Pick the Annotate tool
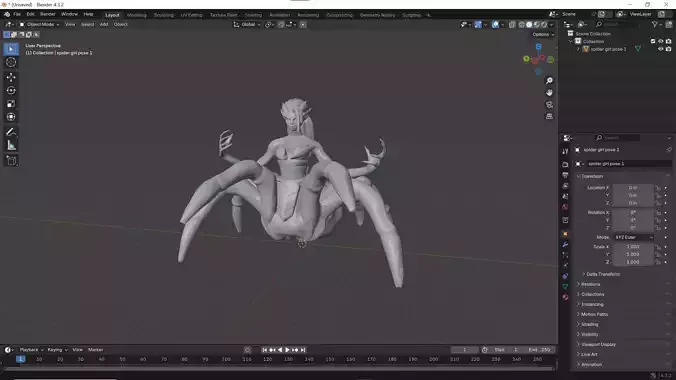Screen dimensions: 676x380 pyautogui.click(x=11, y=132)
